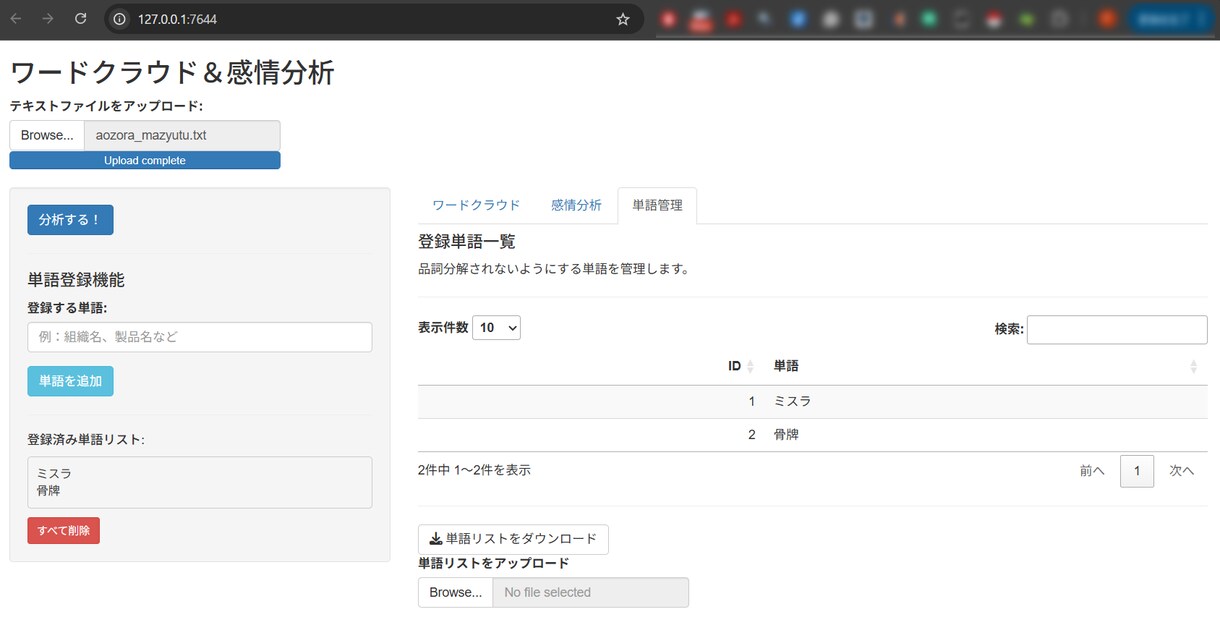Click the 次へ pagination link
The height and width of the screenshot is (625, 1220).
(x=1182, y=471)
